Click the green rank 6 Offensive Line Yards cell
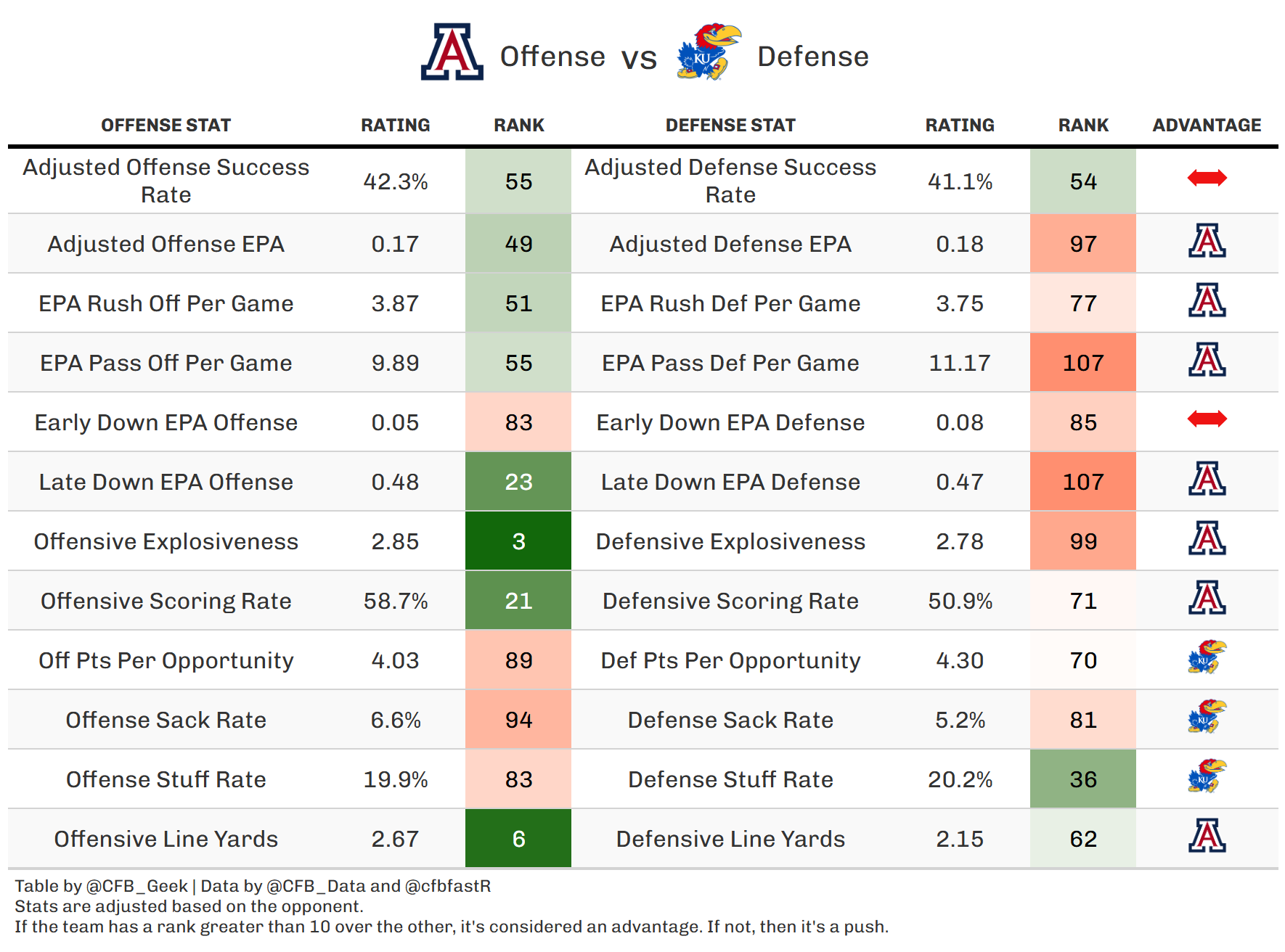The height and width of the screenshot is (952, 1285). point(518,839)
